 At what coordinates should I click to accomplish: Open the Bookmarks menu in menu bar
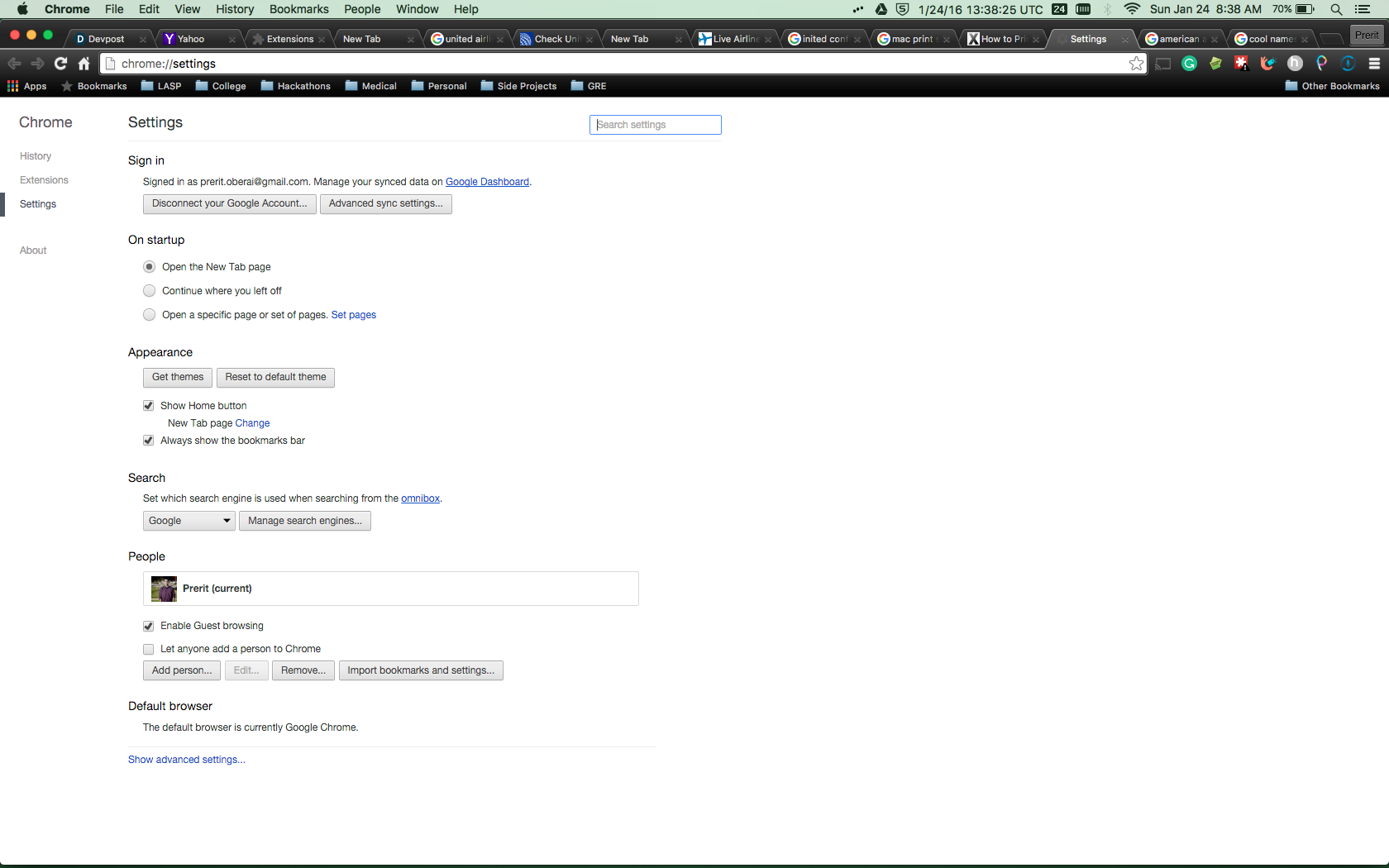point(299,9)
